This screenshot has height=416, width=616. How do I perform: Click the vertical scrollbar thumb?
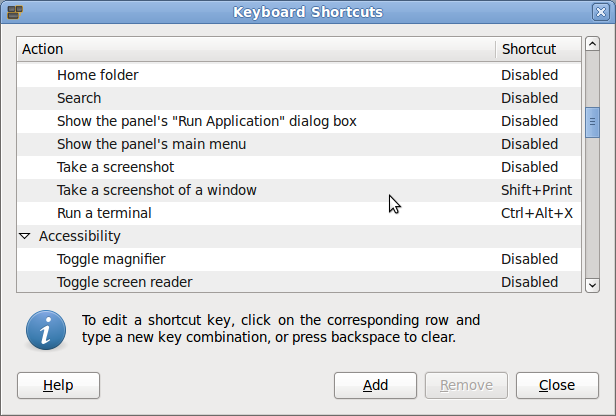(592, 122)
